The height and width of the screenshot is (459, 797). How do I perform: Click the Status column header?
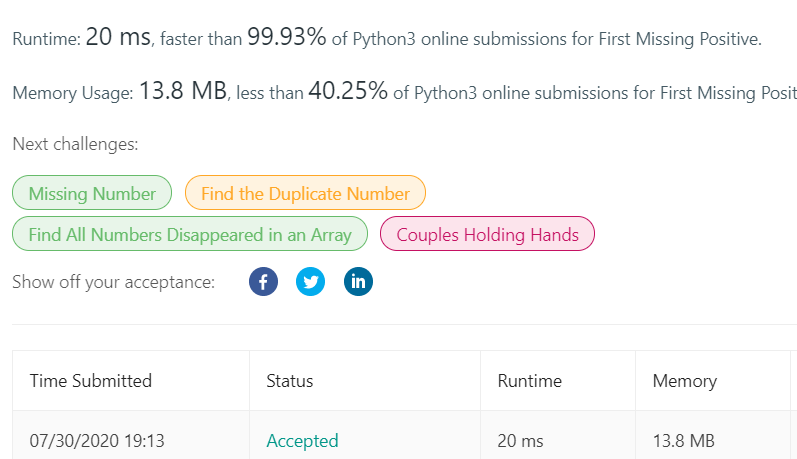(x=289, y=380)
